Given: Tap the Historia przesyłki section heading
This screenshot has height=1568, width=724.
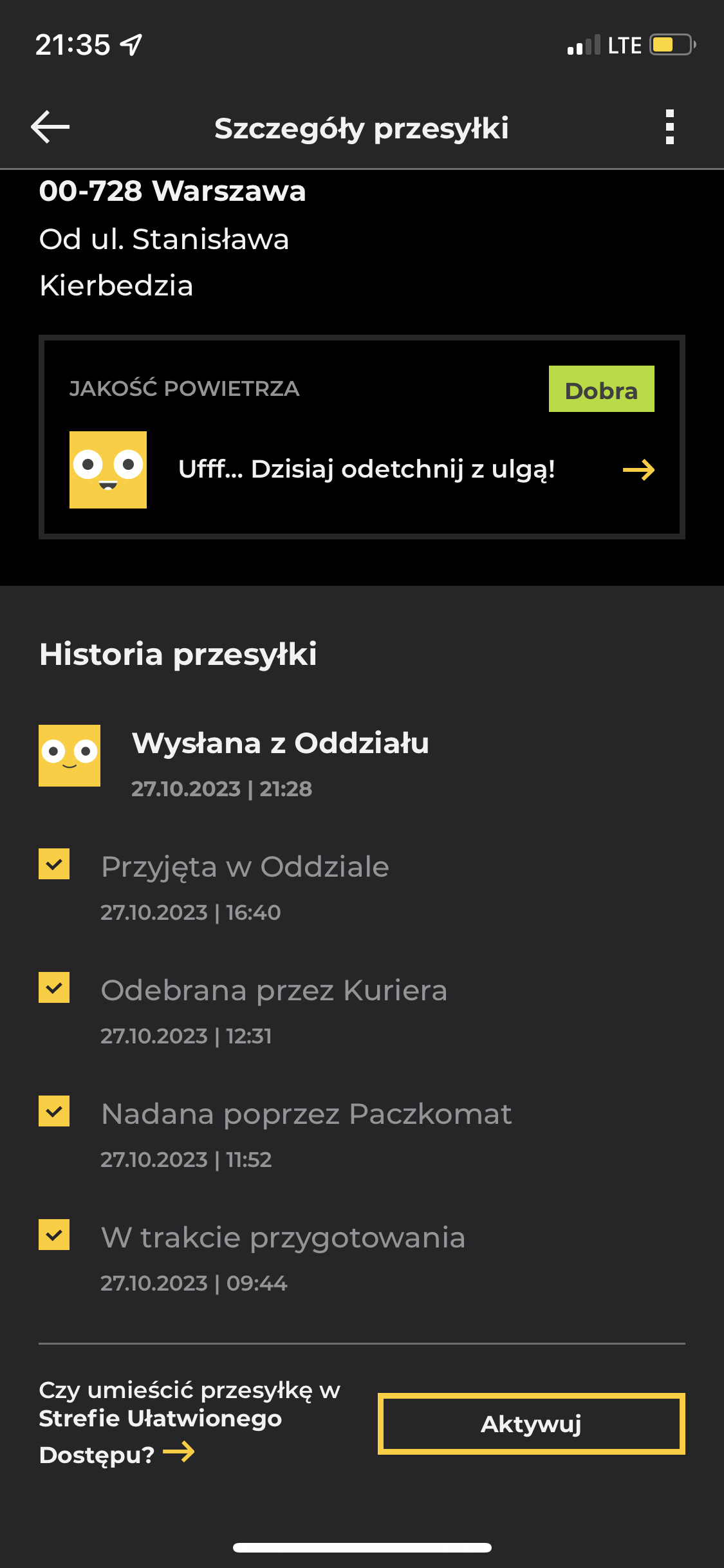Looking at the screenshot, I should (178, 655).
